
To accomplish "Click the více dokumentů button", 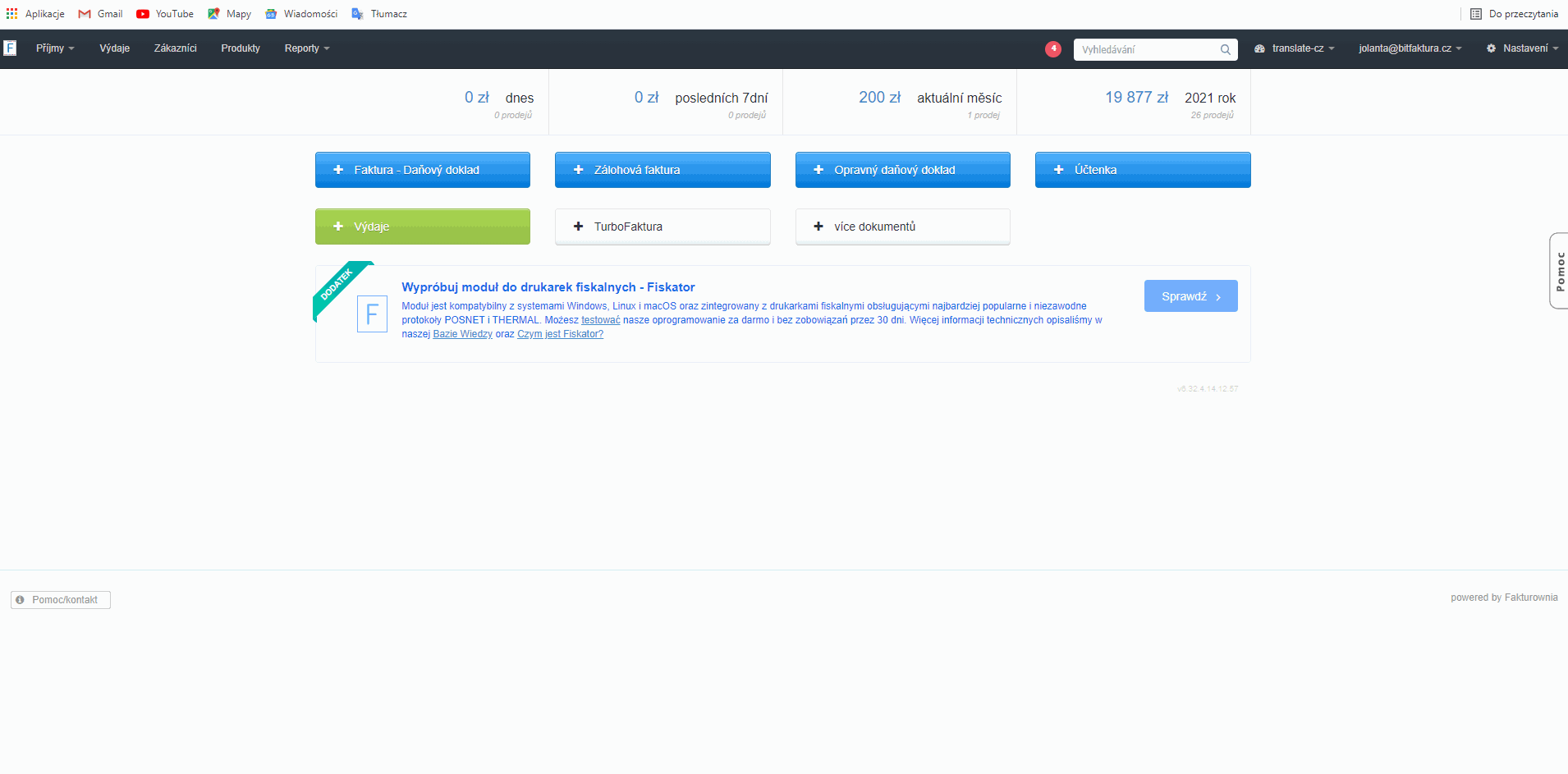I will (x=903, y=227).
